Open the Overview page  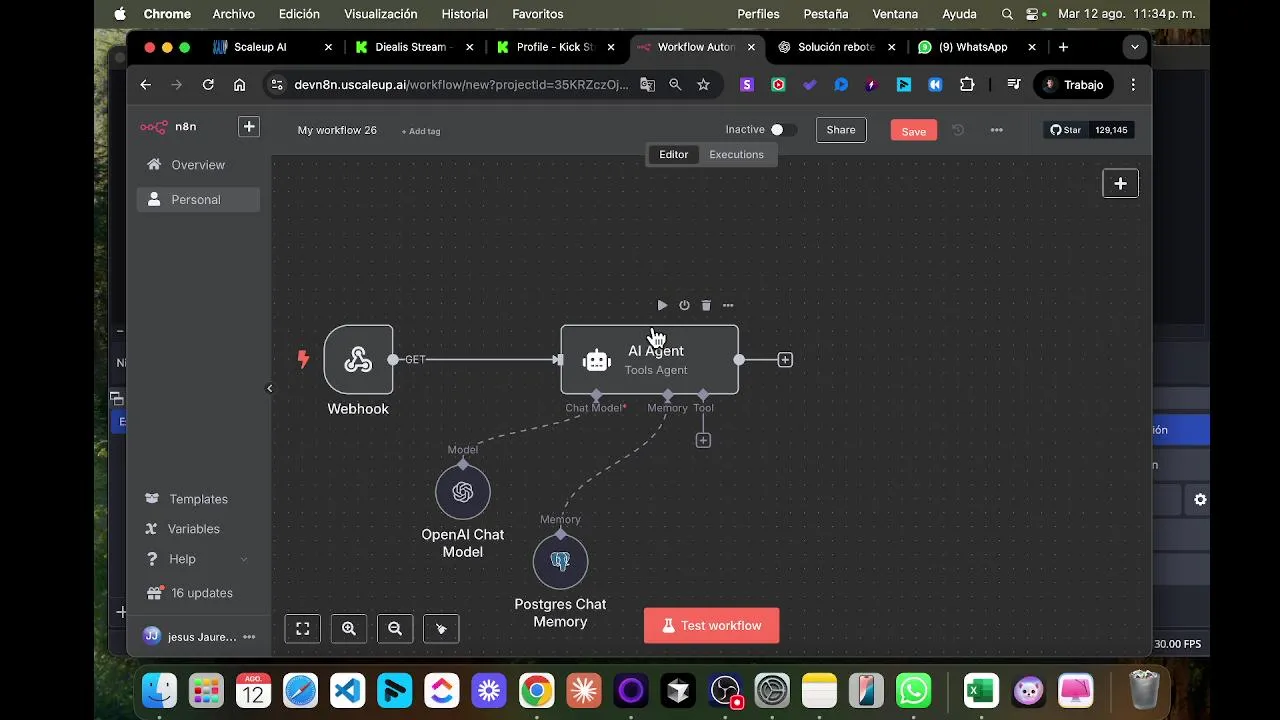(x=197, y=165)
